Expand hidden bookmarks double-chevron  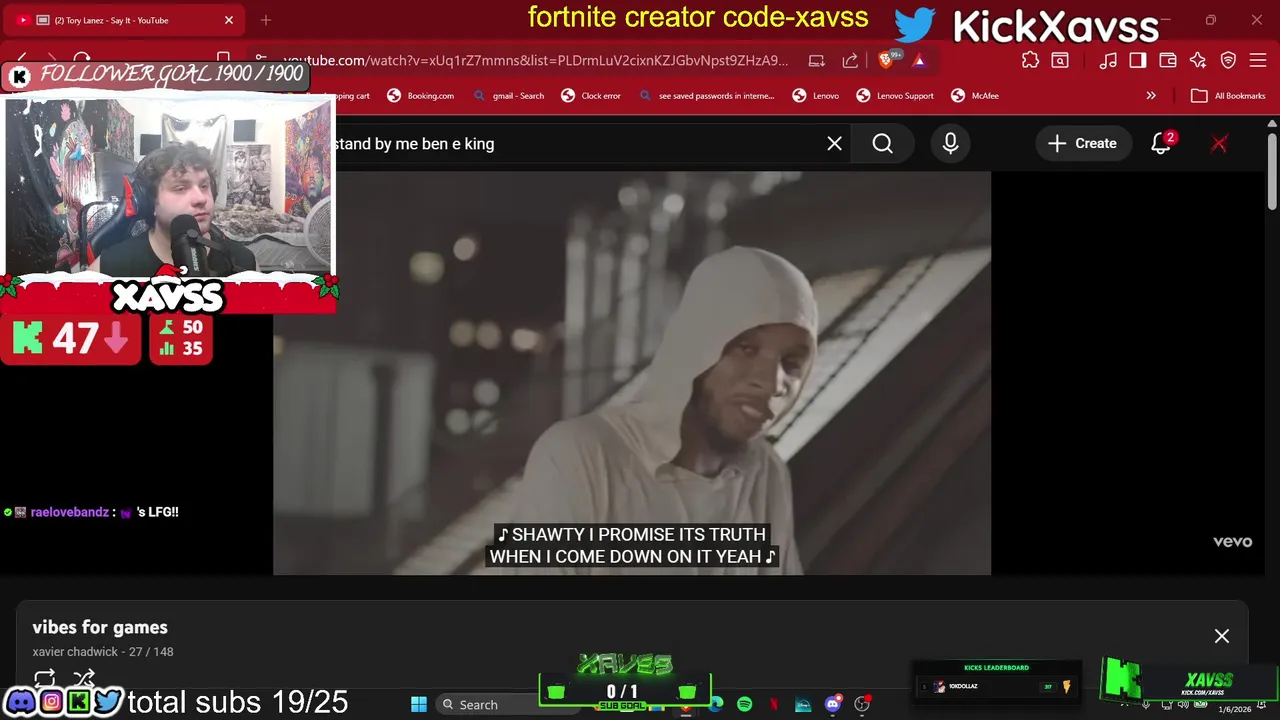pyautogui.click(x=1151, y=96)
